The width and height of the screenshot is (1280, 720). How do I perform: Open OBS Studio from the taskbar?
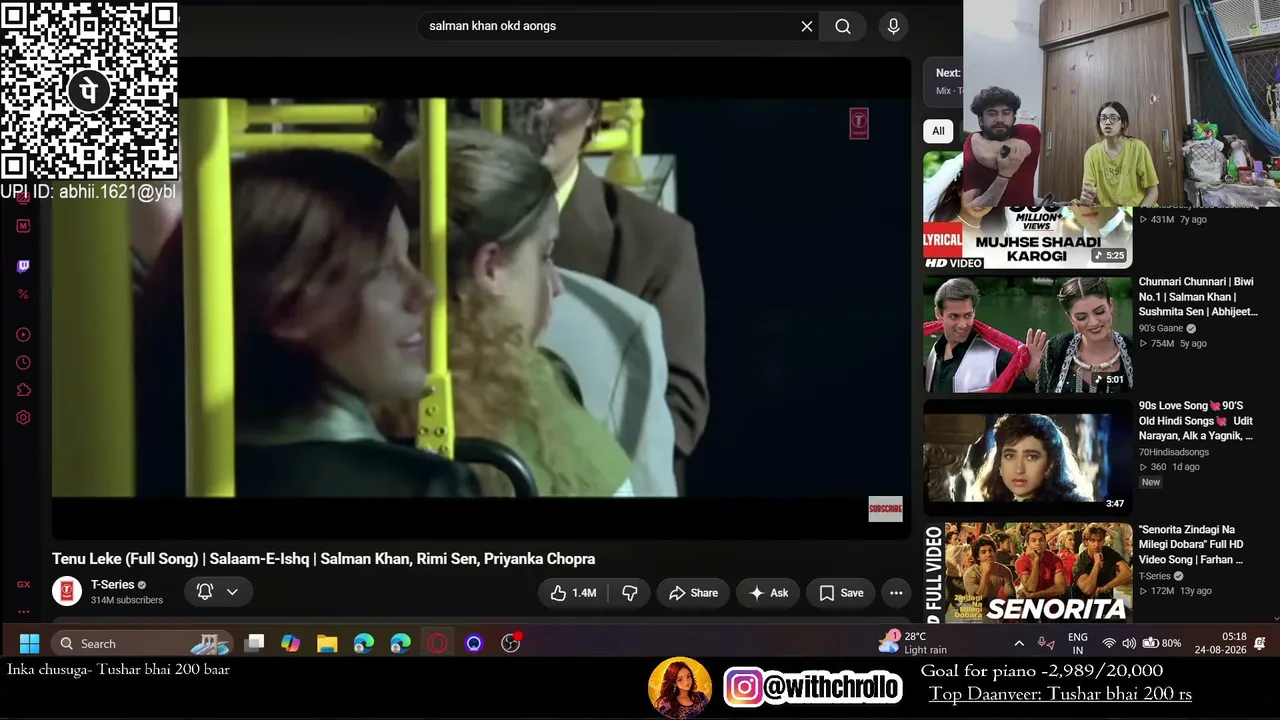pyautogui.click(x=511, y=643)
